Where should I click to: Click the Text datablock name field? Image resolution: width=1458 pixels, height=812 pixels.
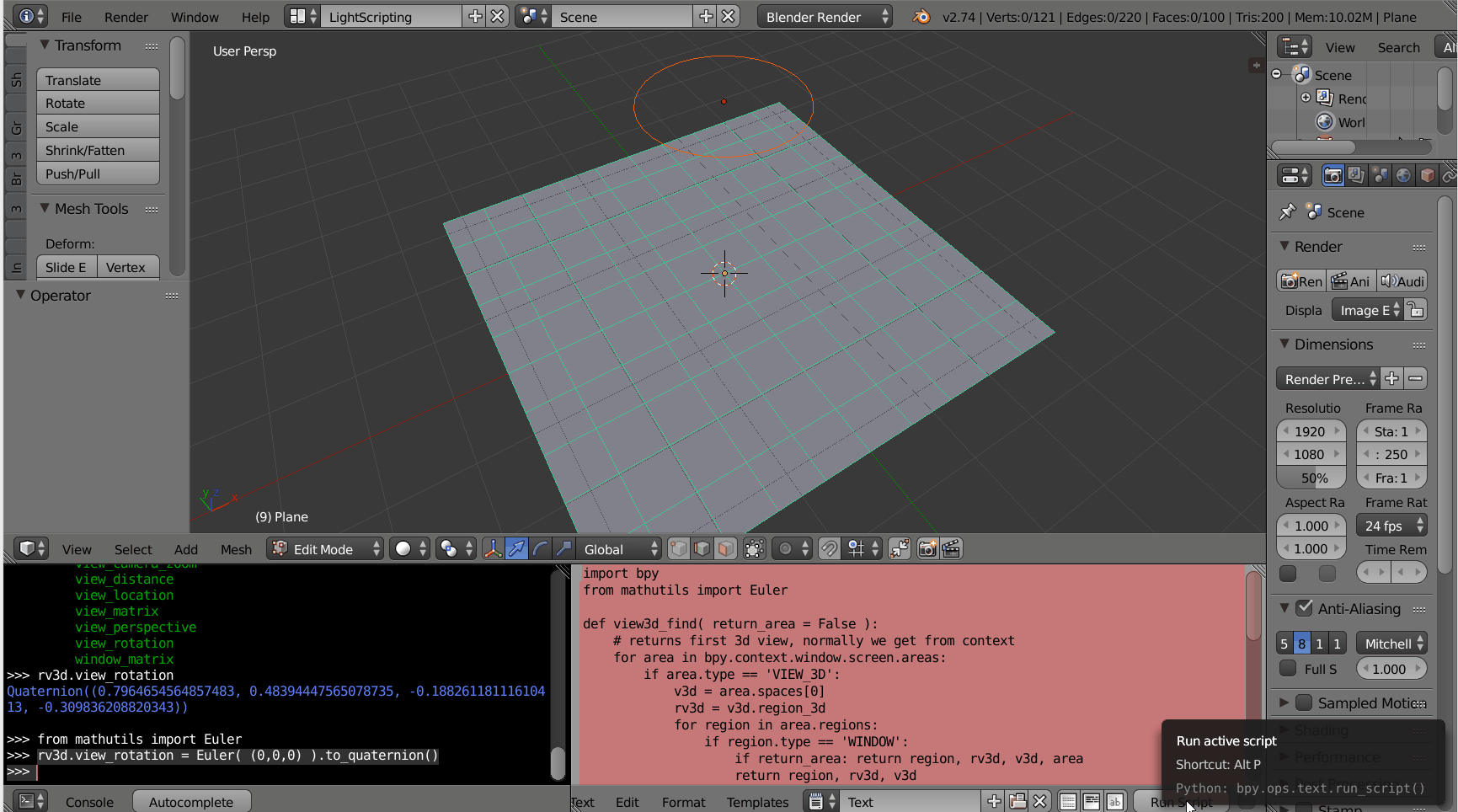click(893, 801)
